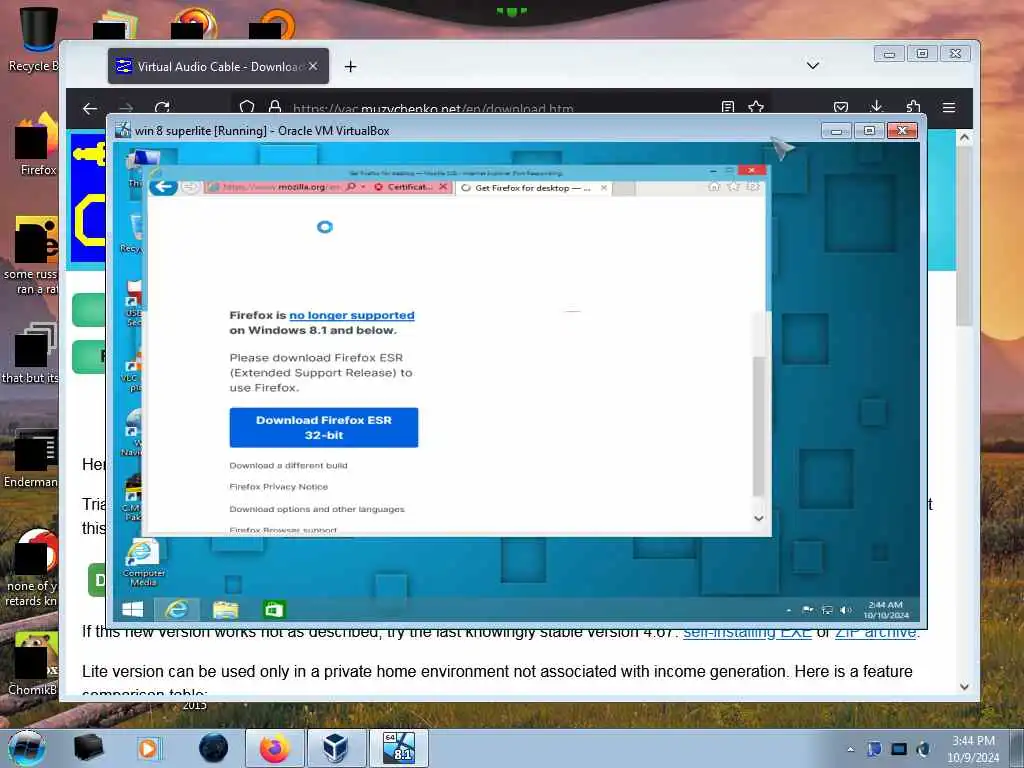
Task: Open the Certificate error notice in IE
Action: 404,187
